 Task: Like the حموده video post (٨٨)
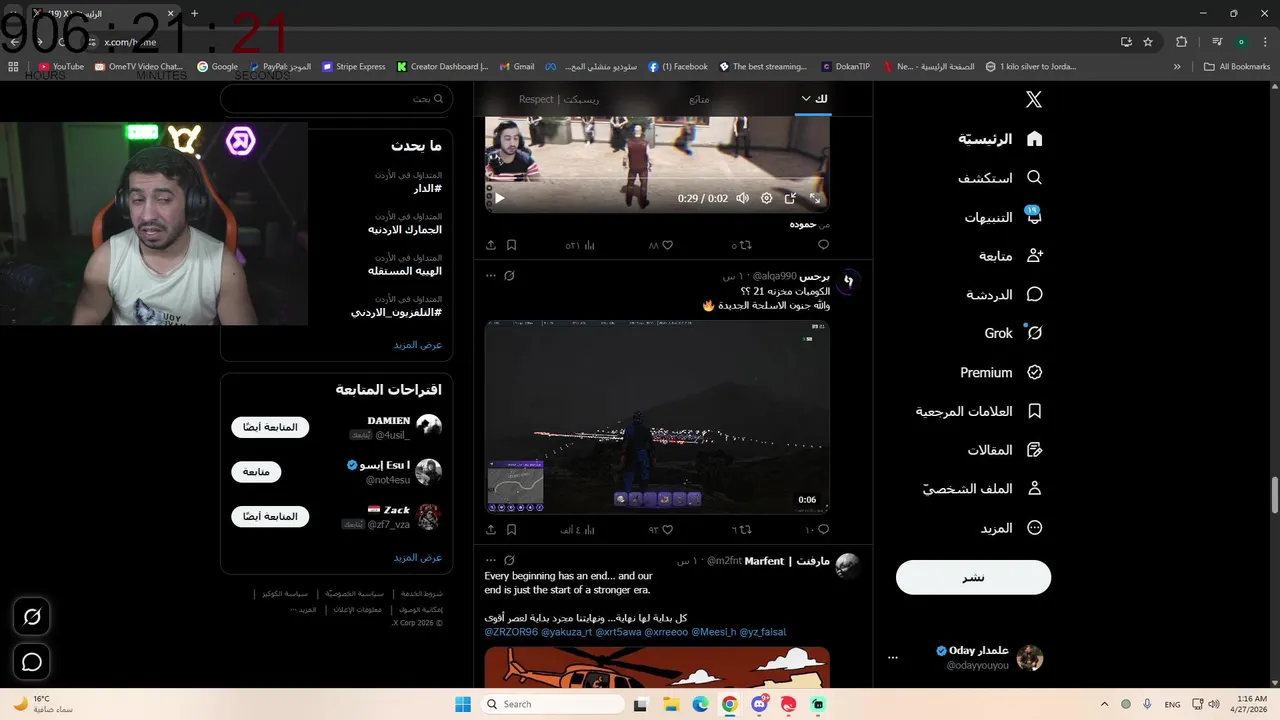click(661, 245)
